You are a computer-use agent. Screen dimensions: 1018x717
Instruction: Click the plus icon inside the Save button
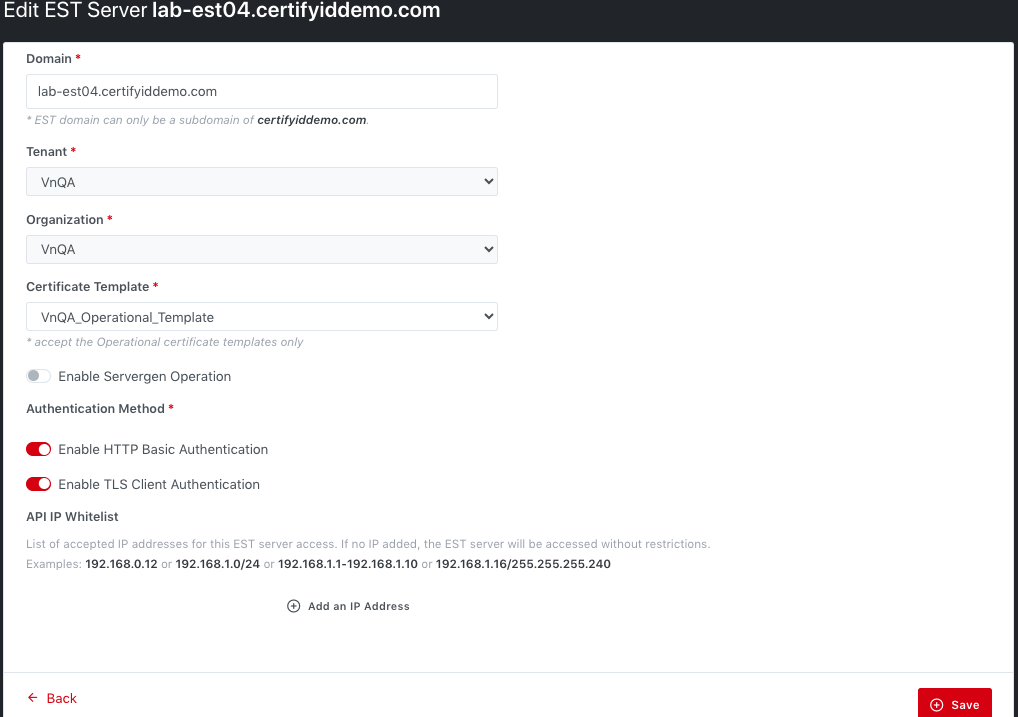click(x=937, y=705)
